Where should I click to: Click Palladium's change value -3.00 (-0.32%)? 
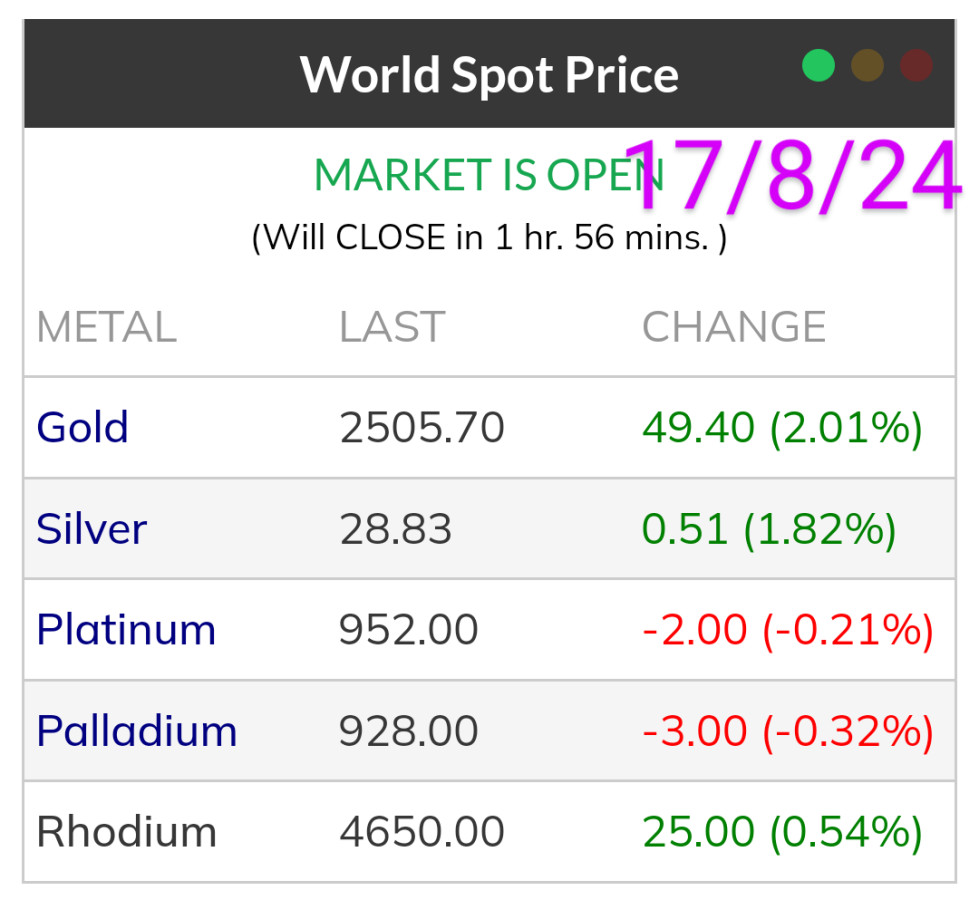(787, 731)
